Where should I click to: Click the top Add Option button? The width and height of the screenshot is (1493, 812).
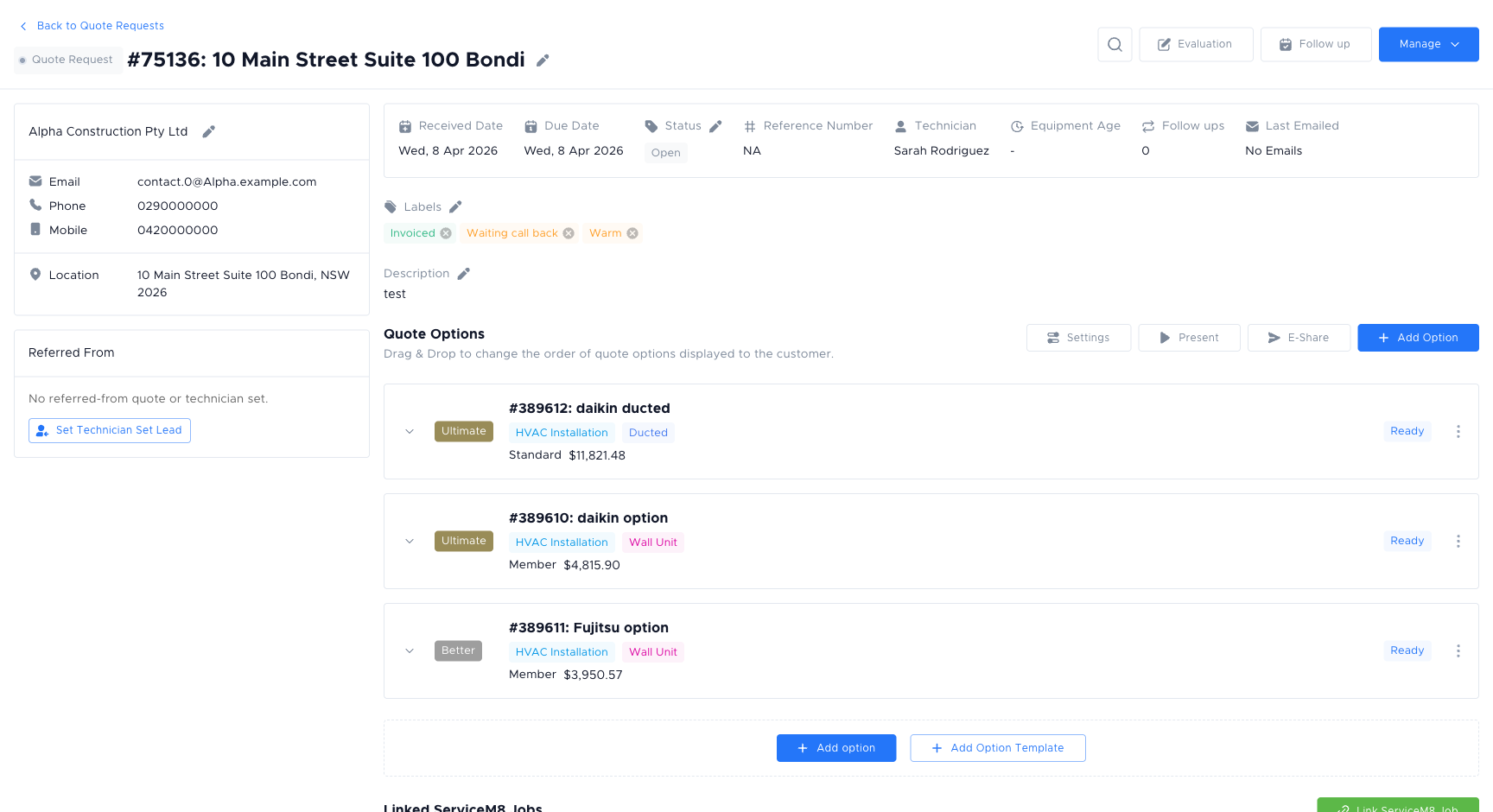[x=1418, y=338]
